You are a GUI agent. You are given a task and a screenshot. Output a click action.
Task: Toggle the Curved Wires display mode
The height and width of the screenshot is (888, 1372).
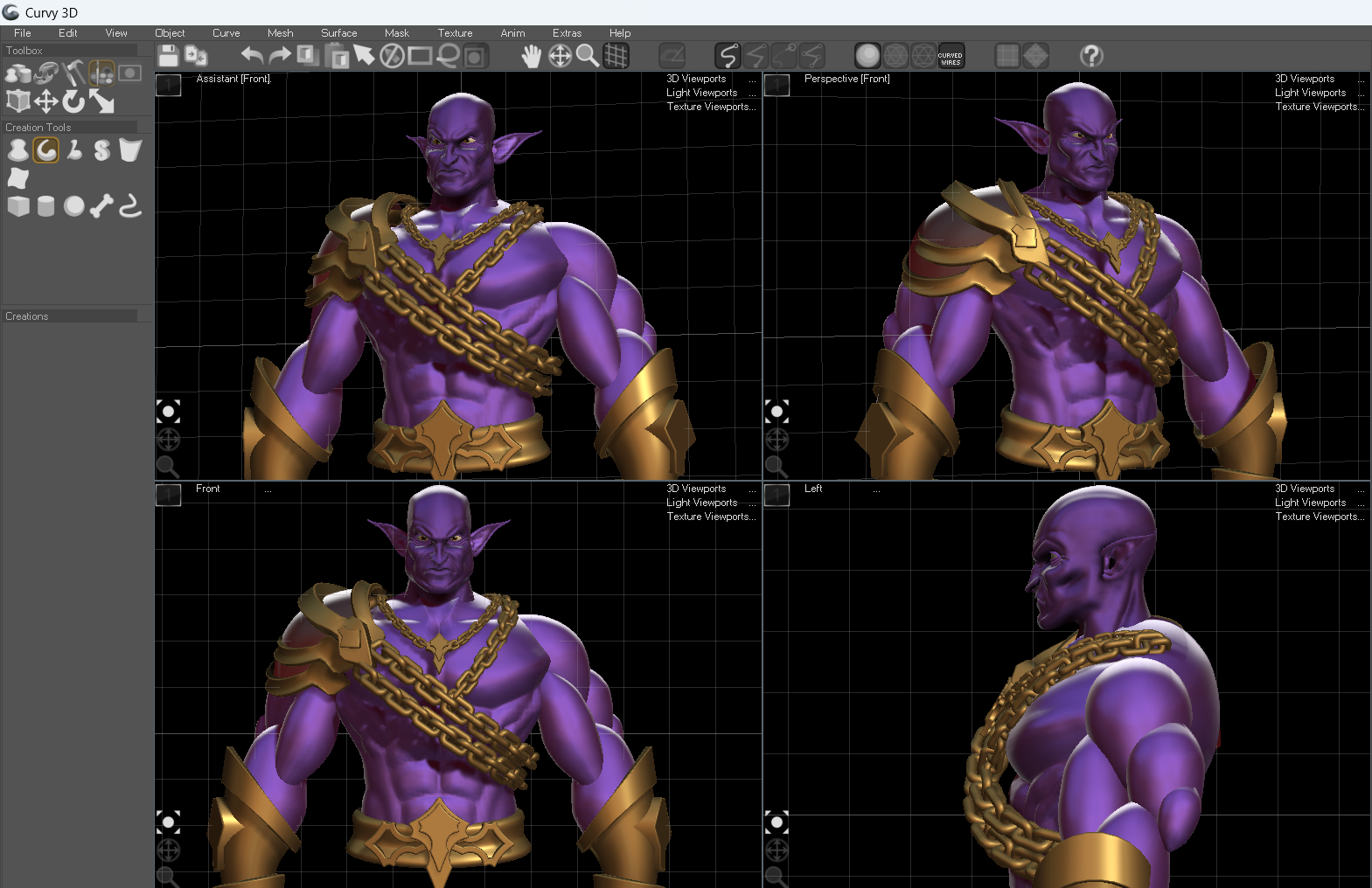pyautogui.click(x=951, y=56)
